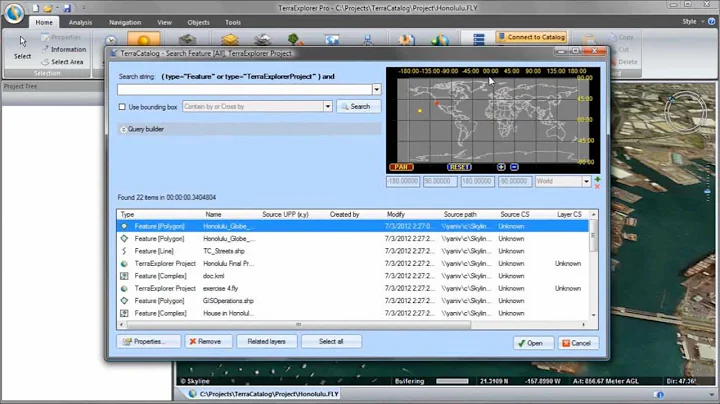Click the PAN button under the world map
This screenshot has height=404, width=720.
(x=401, y=167)
